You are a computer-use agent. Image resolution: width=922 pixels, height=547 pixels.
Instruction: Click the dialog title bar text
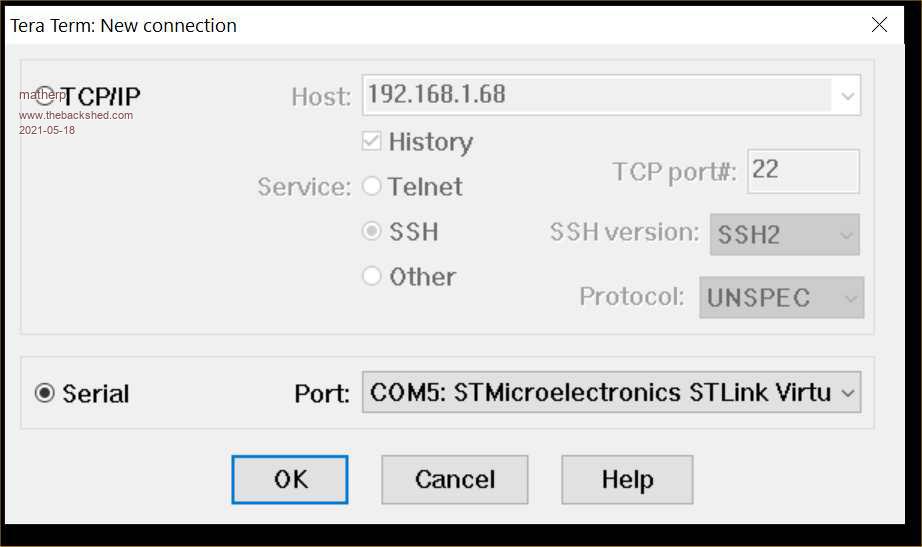pos(124,25)
